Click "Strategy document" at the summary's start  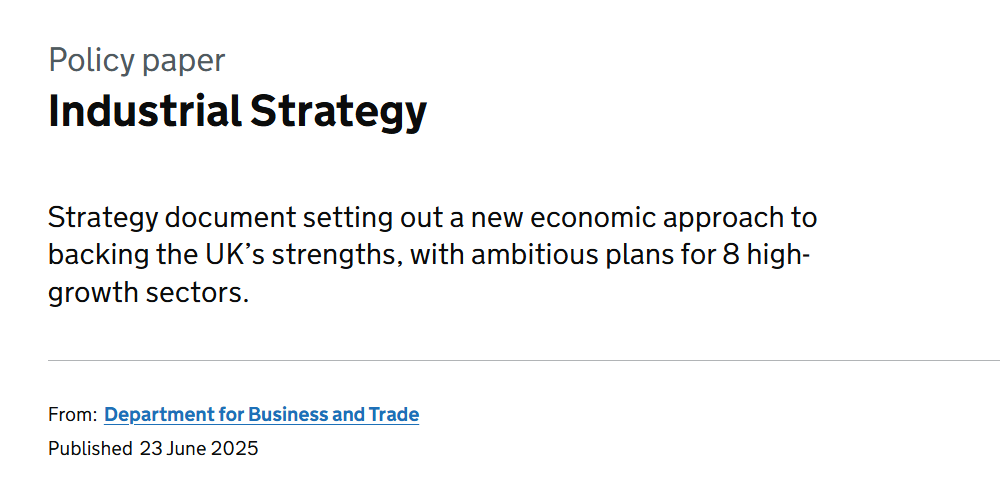(x=172, y=217)
